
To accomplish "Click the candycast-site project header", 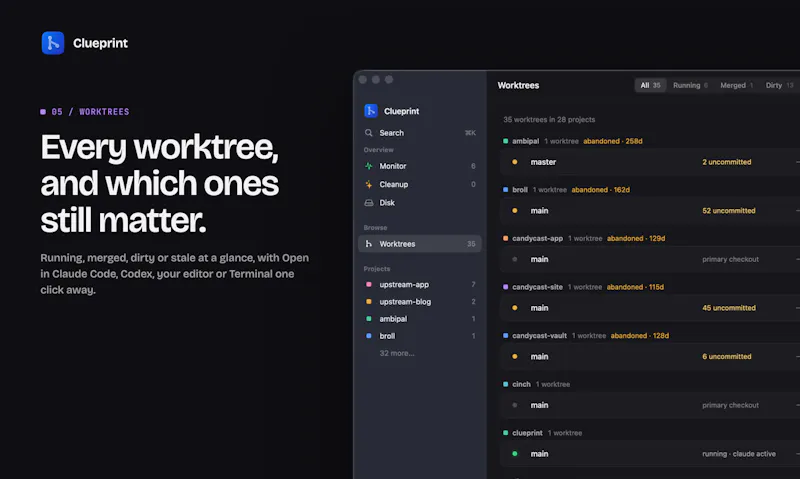I will 583,287.
